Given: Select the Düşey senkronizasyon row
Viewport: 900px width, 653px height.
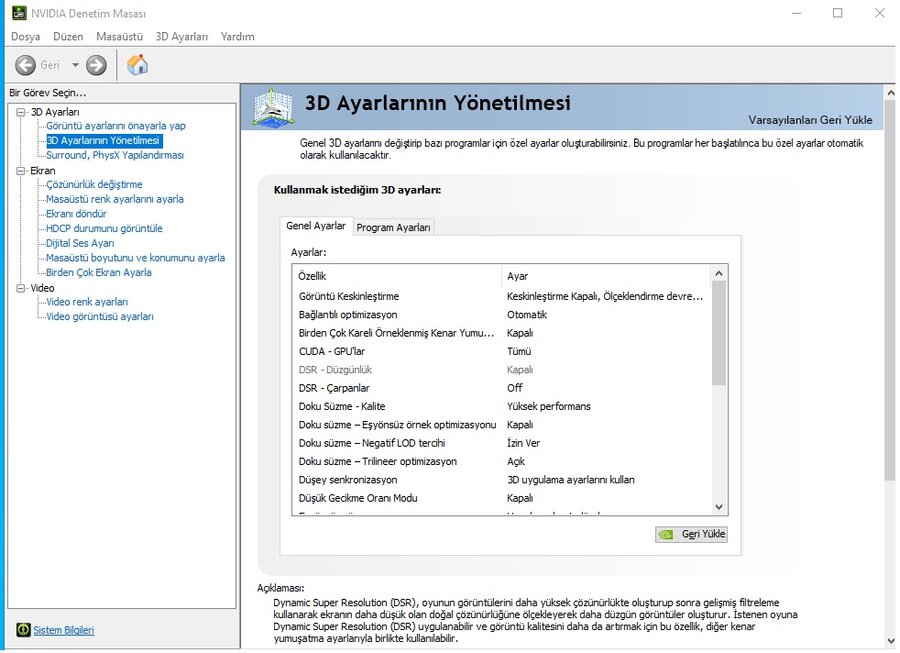Looking at the screenshot, I should [x=501, y=480].
